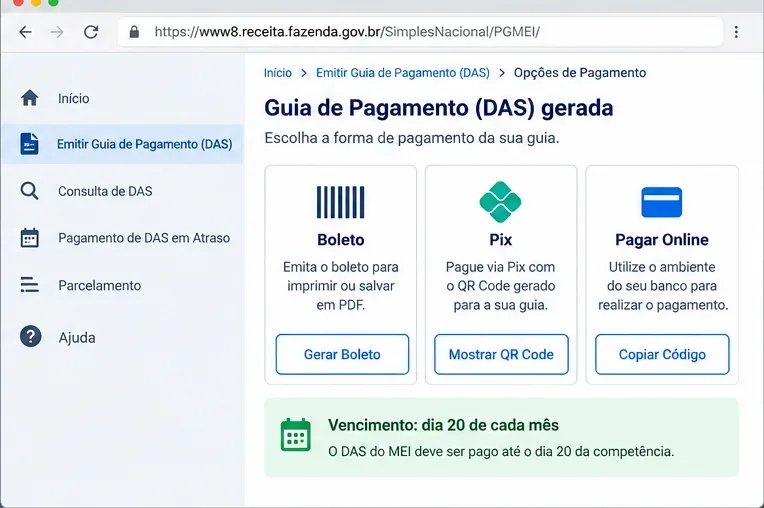Click the chevron after Início breadcrumb

[304, 73]
